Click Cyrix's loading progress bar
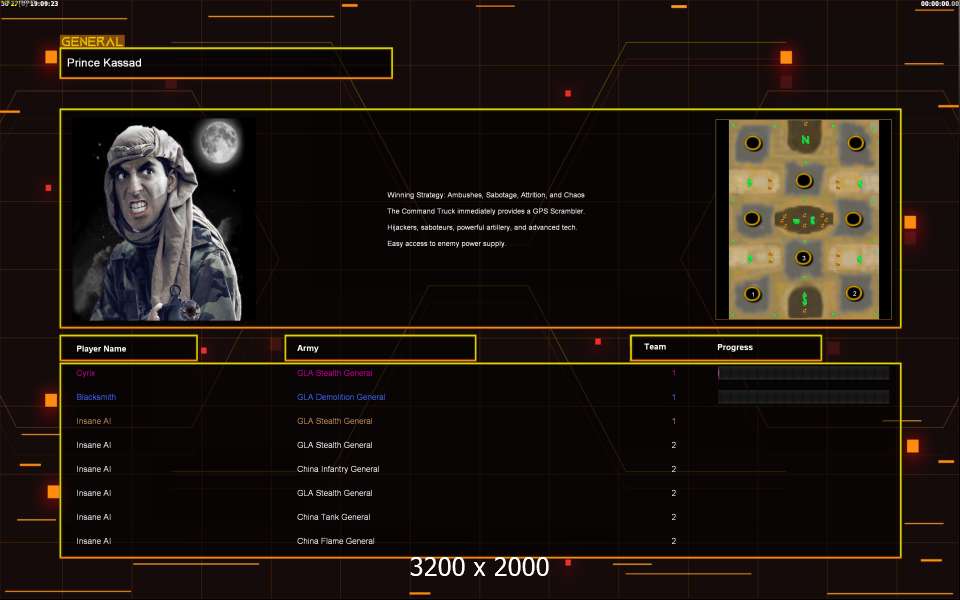 [x=803, y=373]
